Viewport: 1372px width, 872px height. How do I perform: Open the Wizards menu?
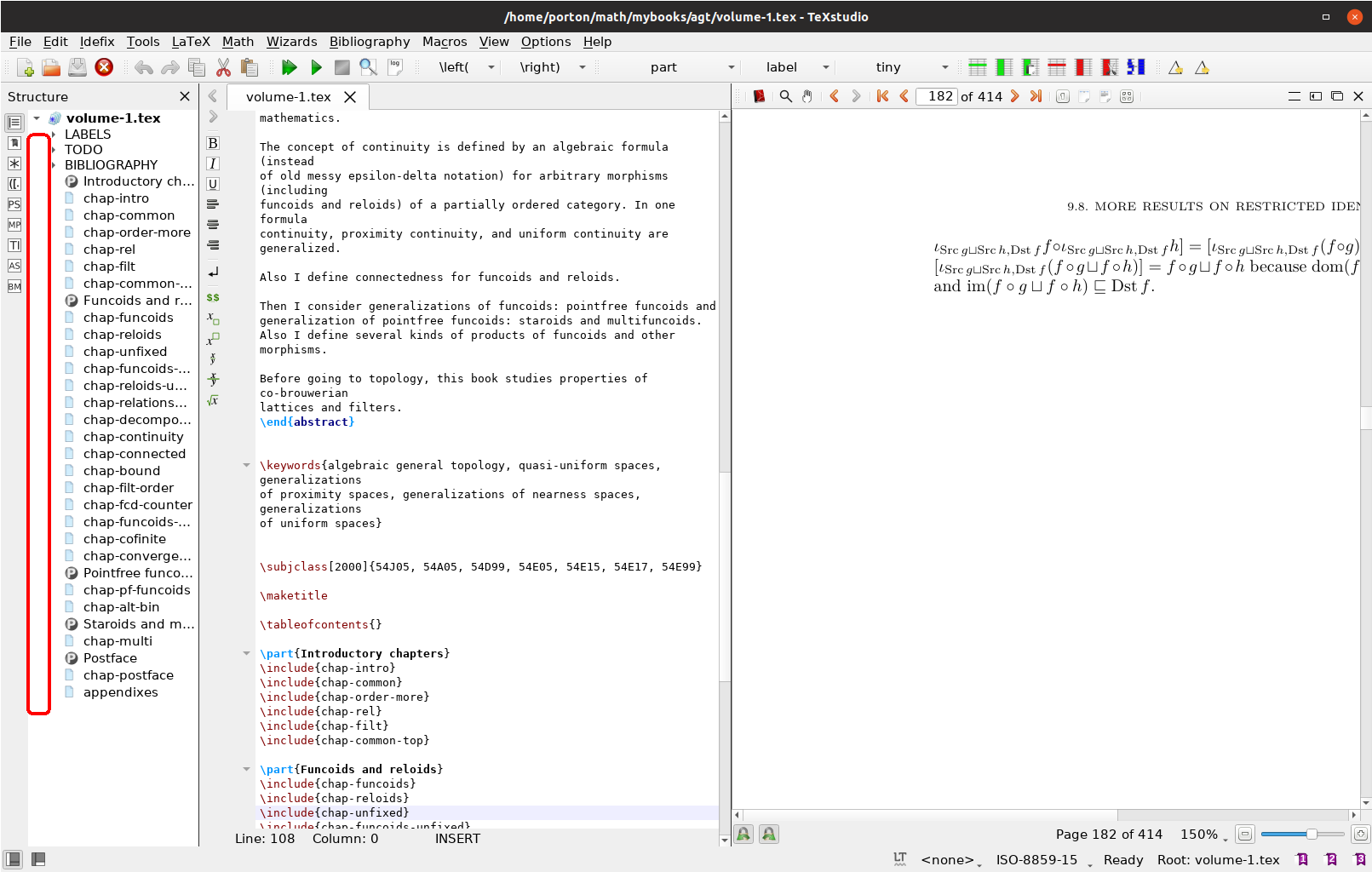pos(291,42)
